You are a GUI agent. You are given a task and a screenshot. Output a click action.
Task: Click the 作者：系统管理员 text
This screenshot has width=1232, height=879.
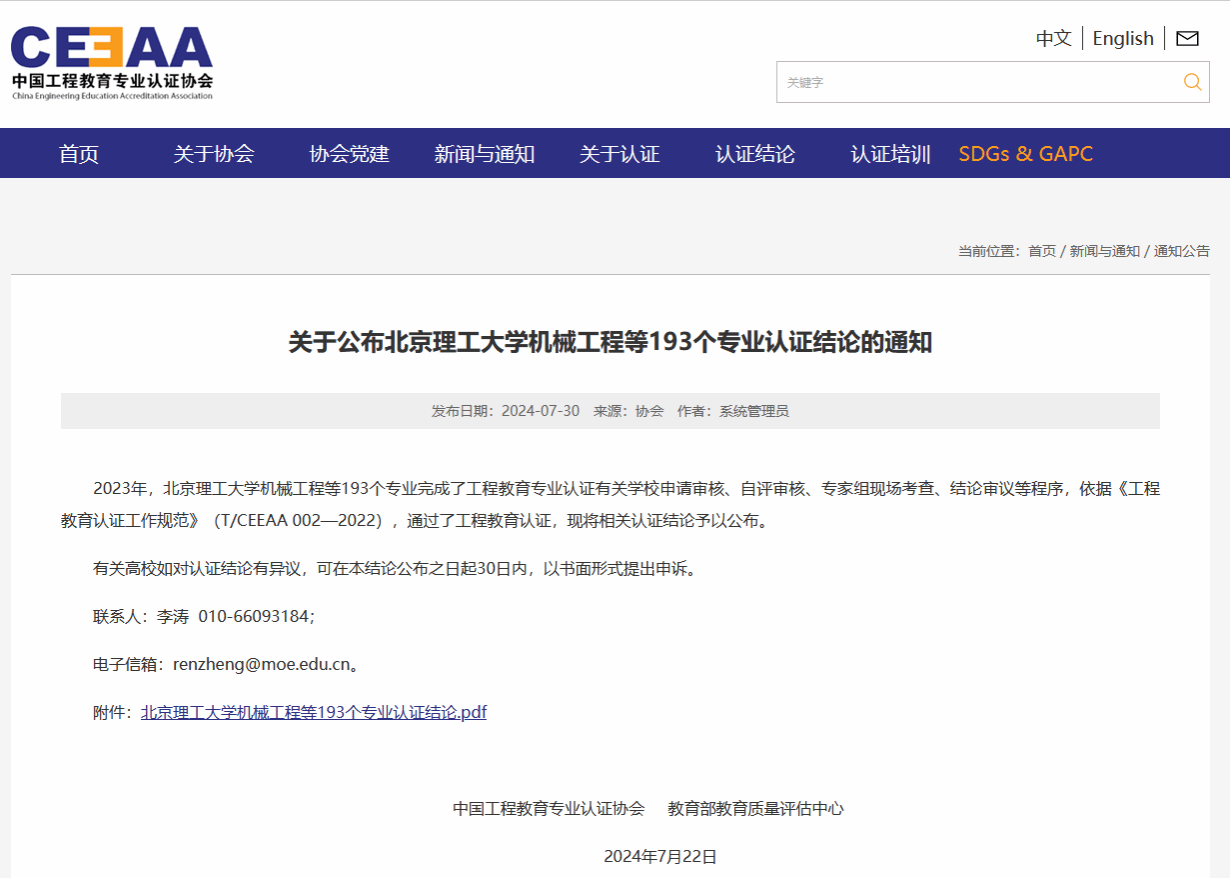[733, 411]
